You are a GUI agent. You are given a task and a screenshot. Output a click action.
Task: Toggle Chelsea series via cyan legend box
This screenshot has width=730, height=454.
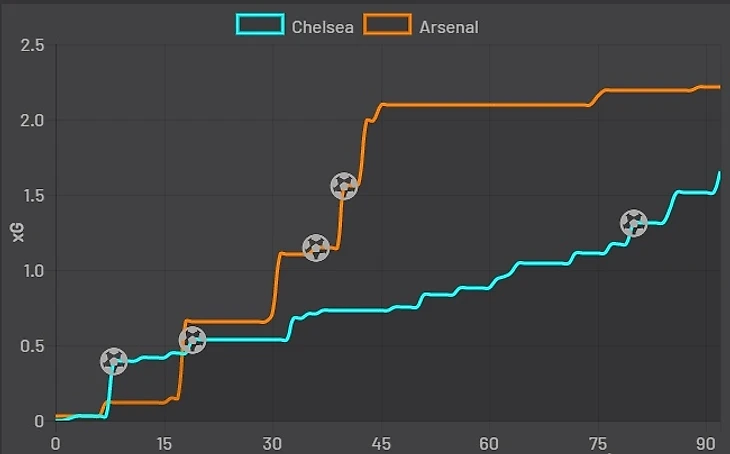[260, 25]
